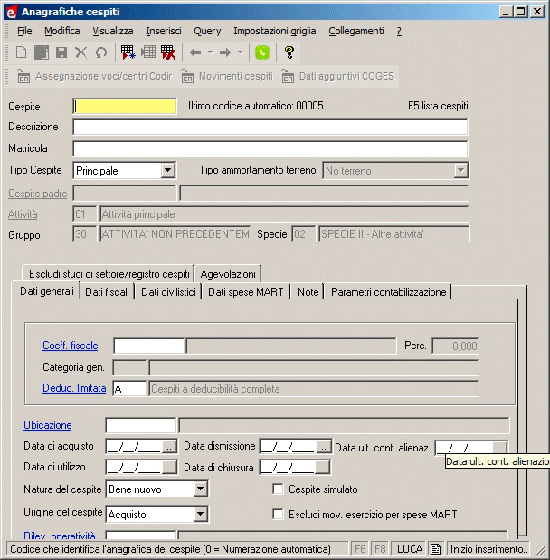Click the Data di chiusura picker button
The height and width of the screenshot is (560, 550).
pyautogui.click(x=322, y=467)
